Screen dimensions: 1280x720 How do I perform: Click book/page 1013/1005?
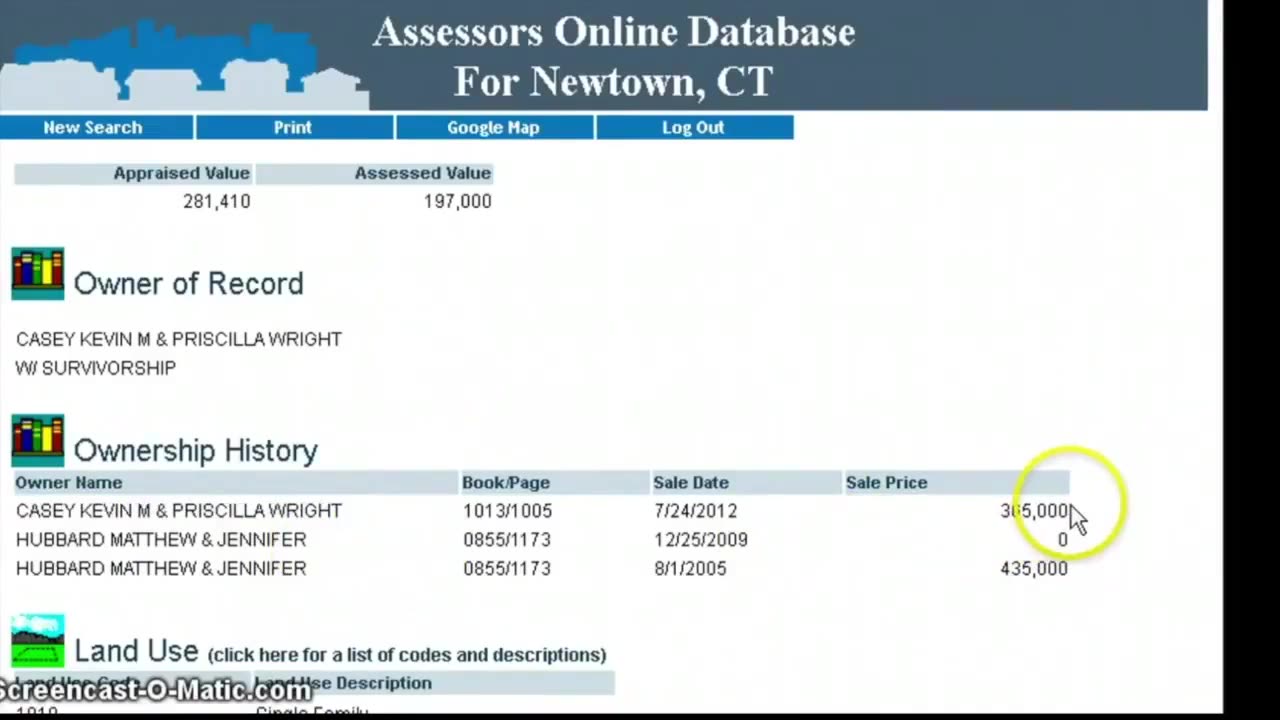point(507,511)
